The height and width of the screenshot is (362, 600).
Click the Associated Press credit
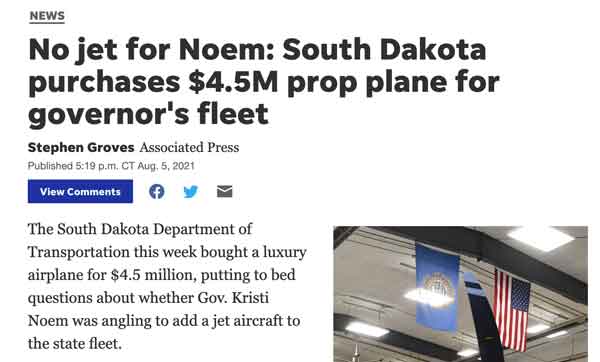189,147
